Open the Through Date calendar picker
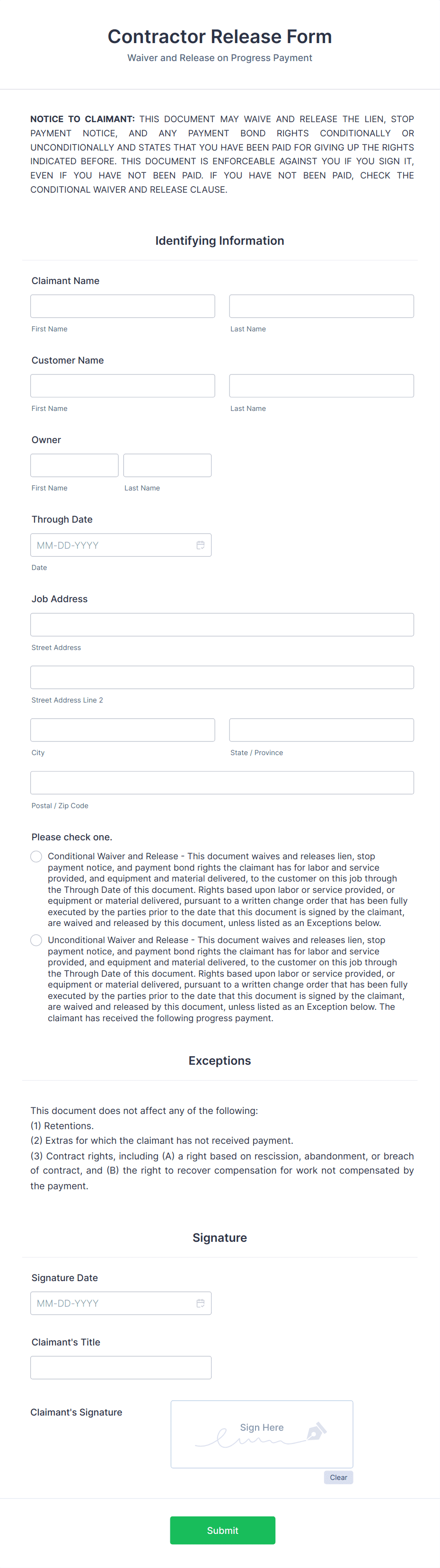 coord(201,545)
